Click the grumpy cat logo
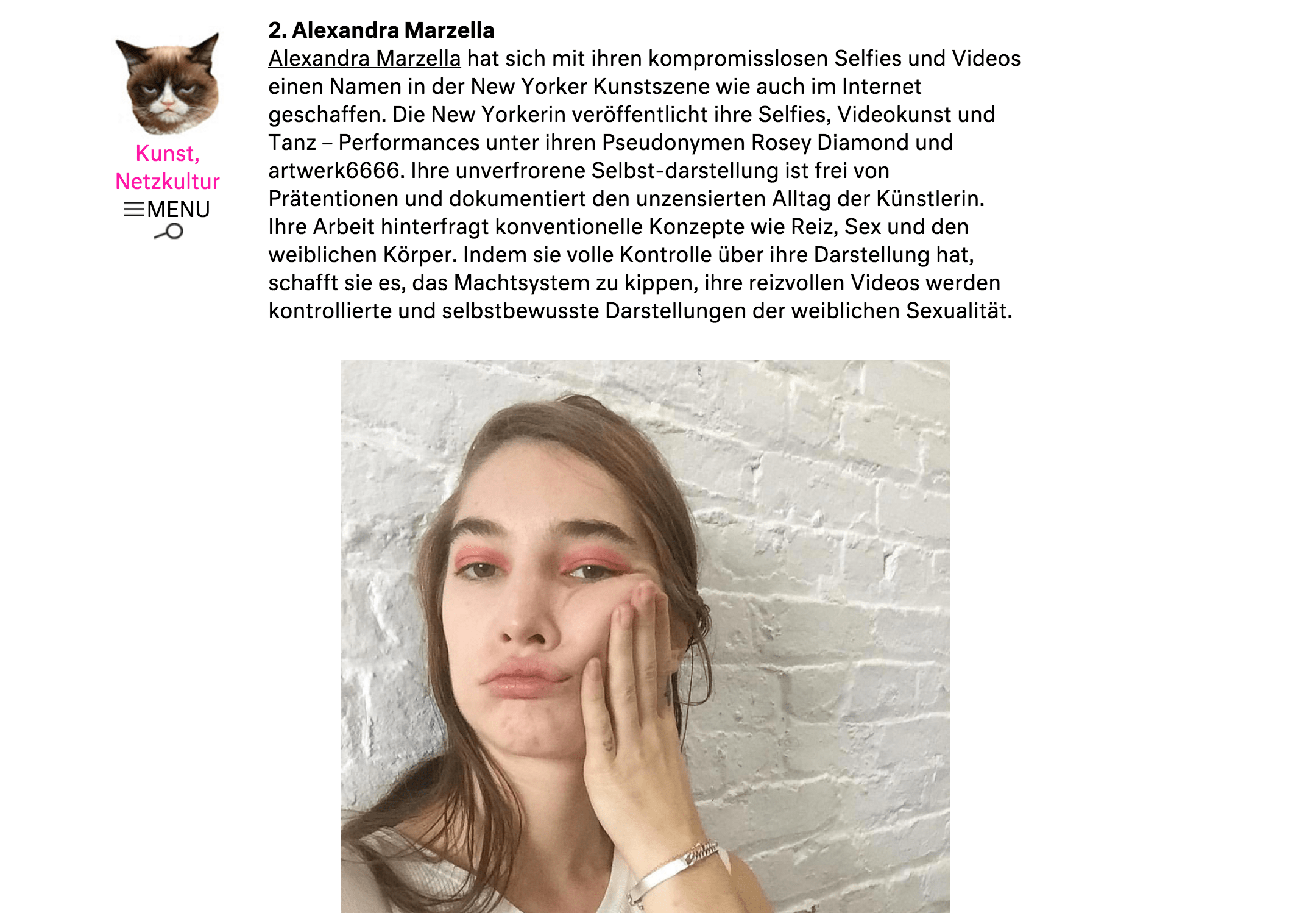Screen dimensions: 1316x913 click(168, 83)
